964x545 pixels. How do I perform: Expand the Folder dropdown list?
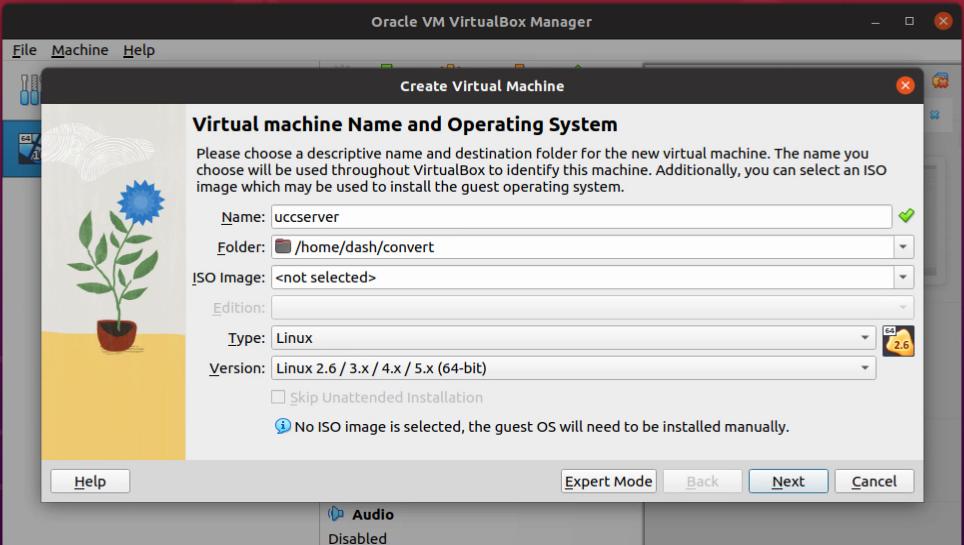point(903,247)
